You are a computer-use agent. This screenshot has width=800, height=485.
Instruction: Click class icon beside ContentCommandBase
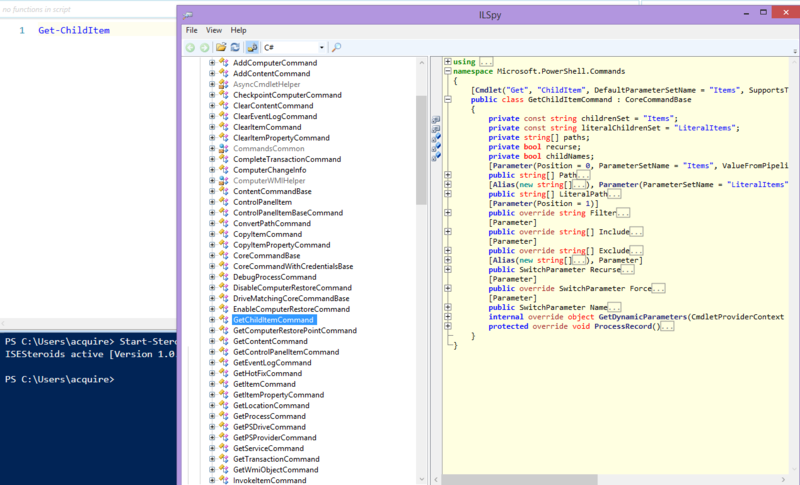click(x=223, y=191)
